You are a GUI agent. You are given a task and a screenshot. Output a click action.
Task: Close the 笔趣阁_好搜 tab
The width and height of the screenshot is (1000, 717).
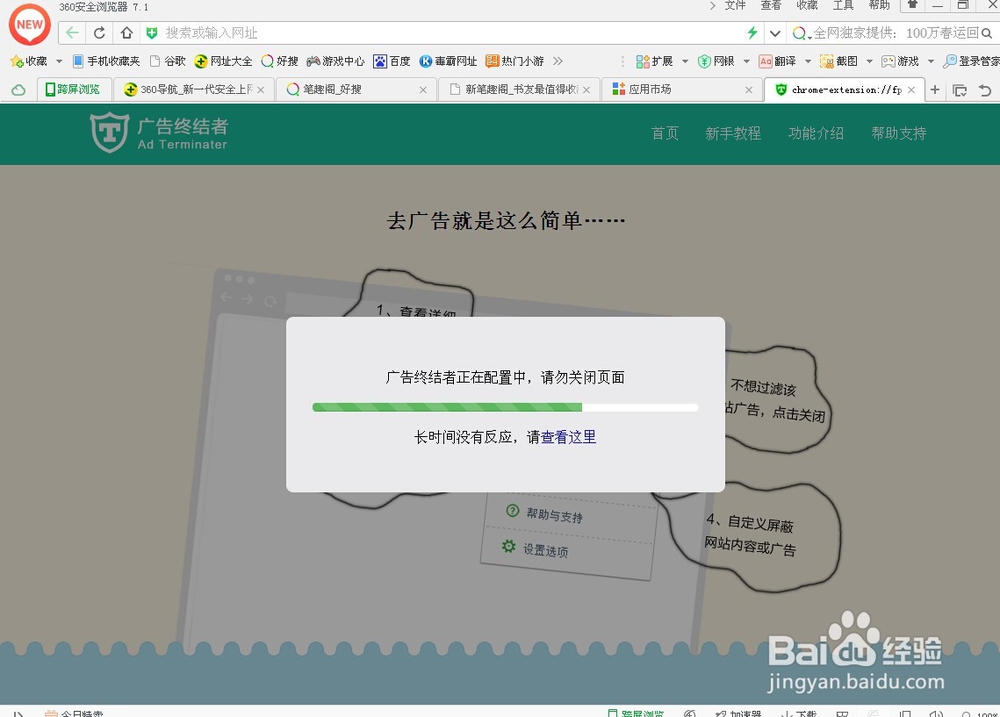coord(423,90)
